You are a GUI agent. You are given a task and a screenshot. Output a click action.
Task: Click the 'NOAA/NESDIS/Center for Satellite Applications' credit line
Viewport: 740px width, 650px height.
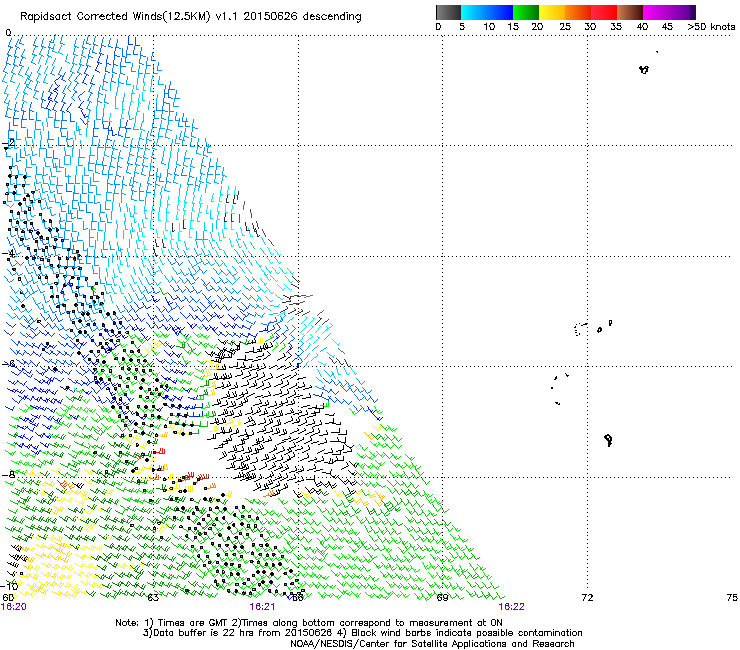click(432, 644)
